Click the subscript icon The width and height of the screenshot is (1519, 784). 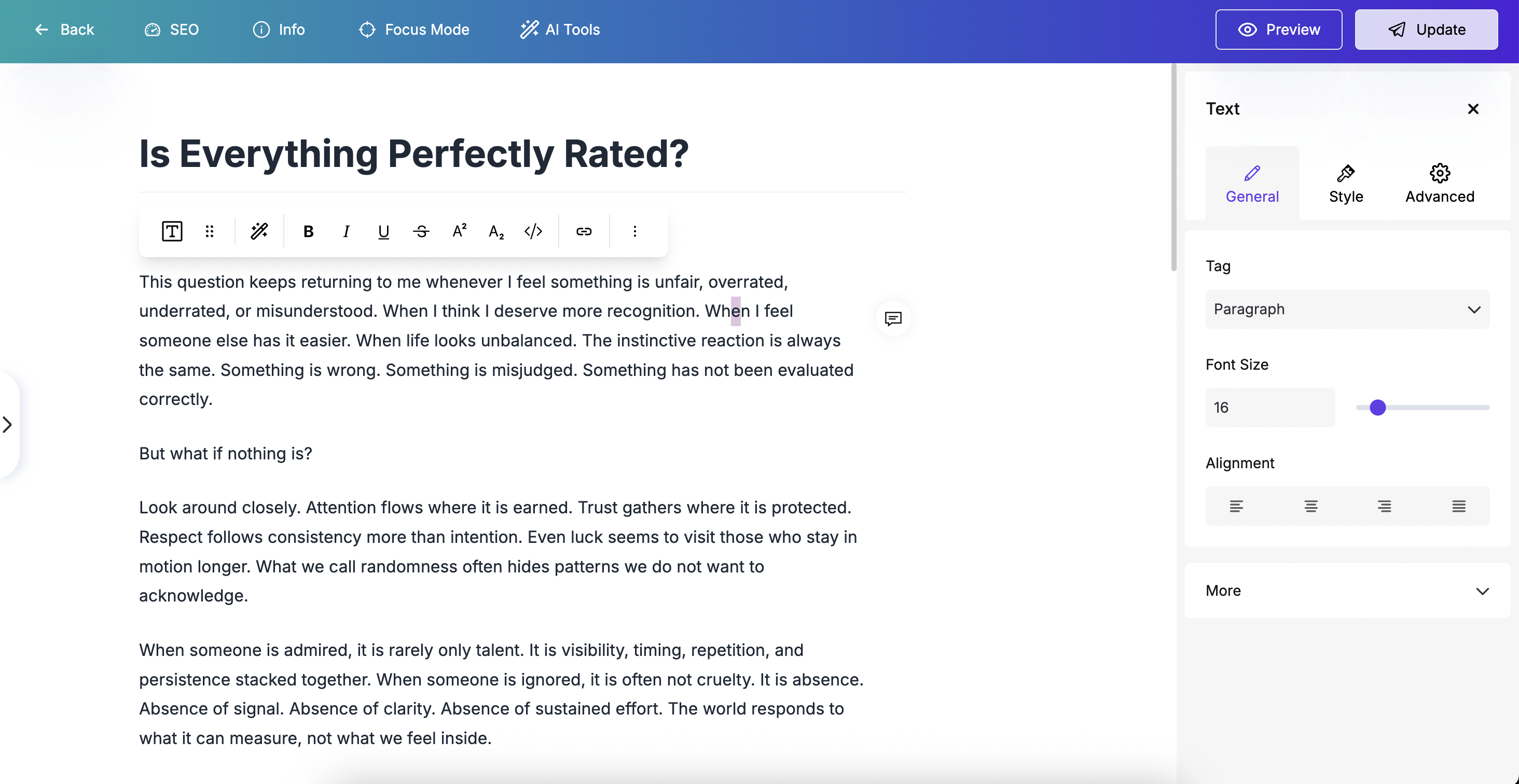[496, 232]
